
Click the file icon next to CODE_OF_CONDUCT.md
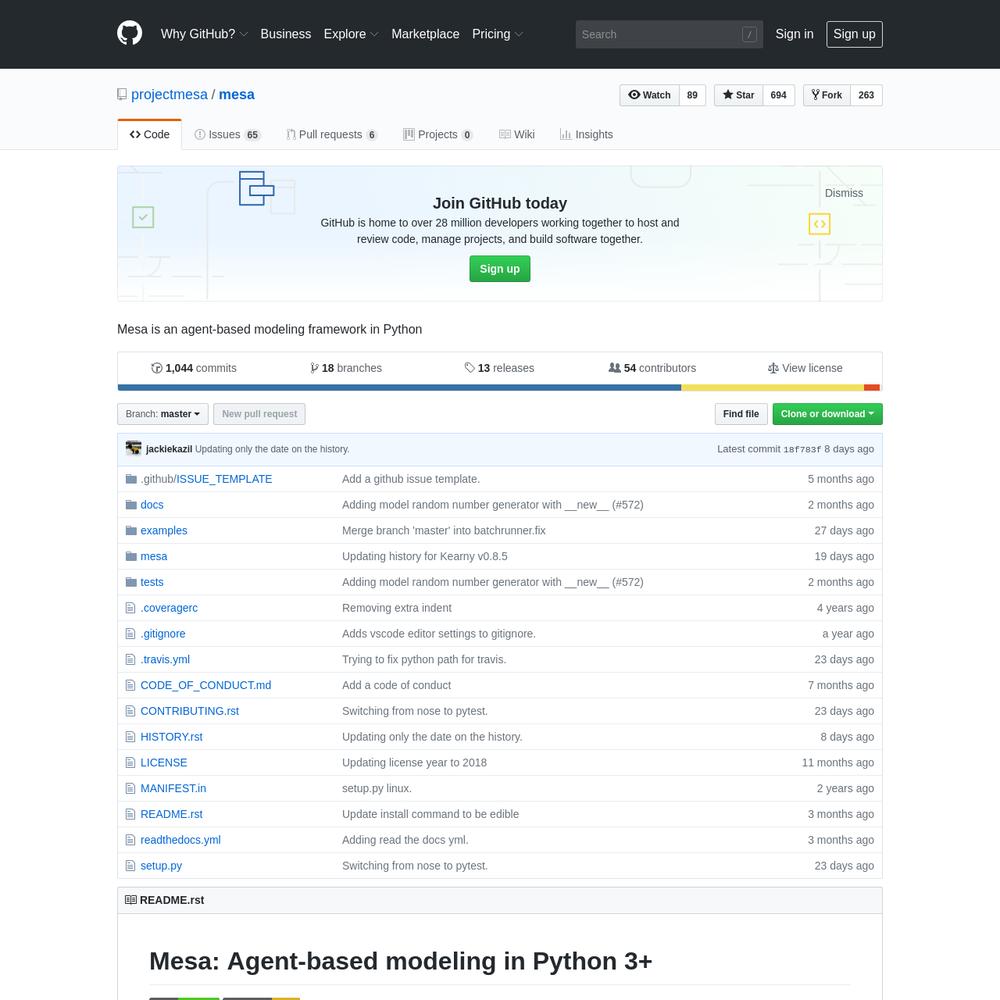click(x=131, y=686)
